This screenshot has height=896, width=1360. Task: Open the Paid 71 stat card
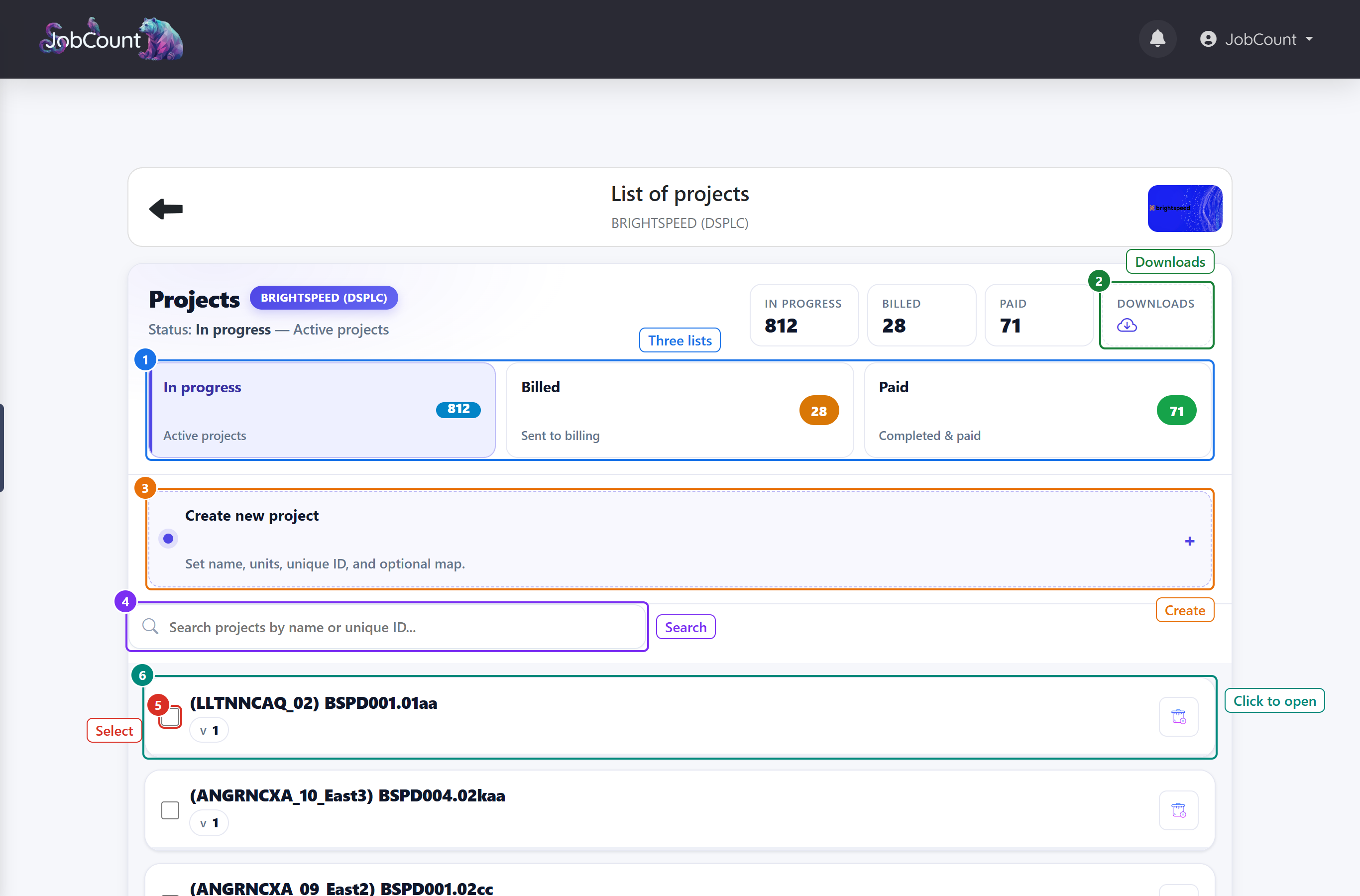click(x=1039, y=315)
